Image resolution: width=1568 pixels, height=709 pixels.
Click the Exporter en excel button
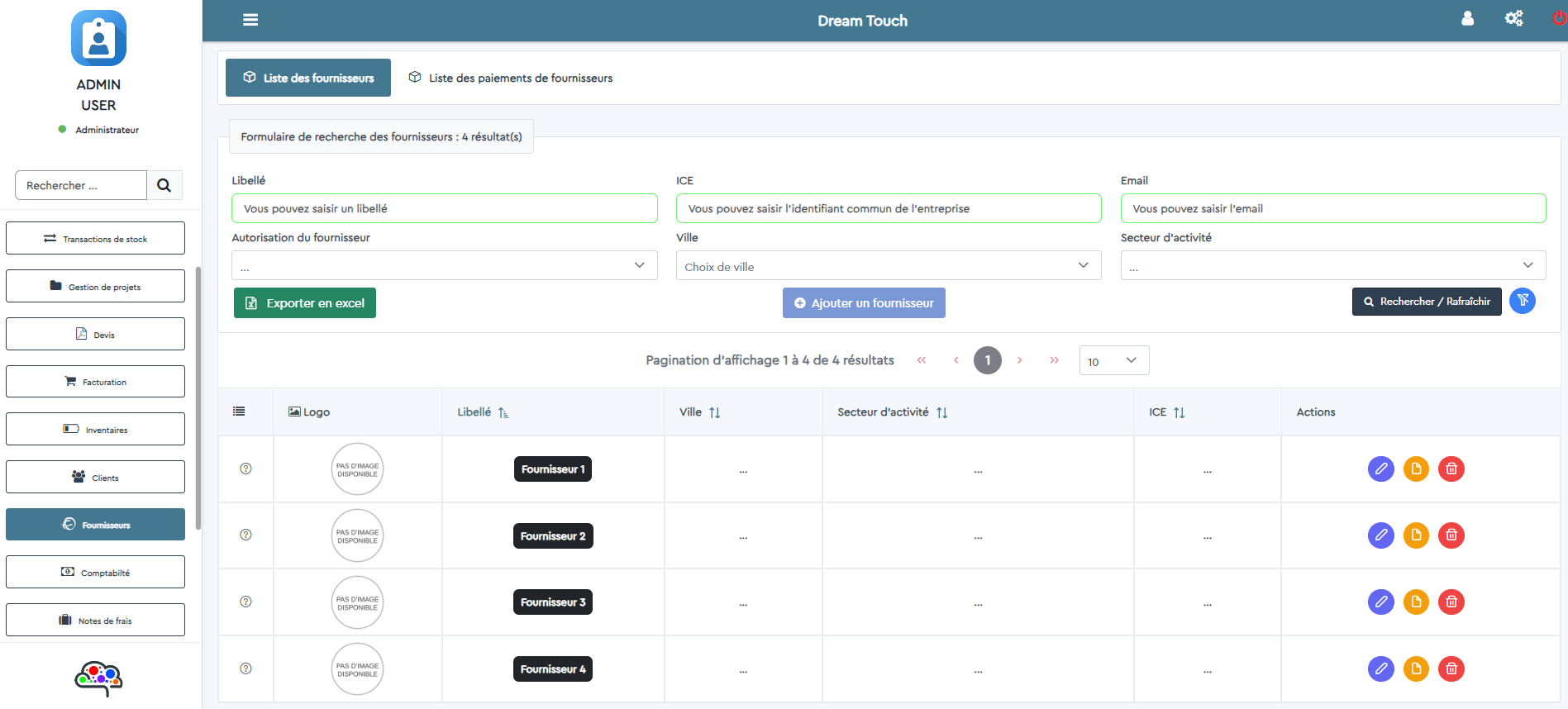click(x=305, y=303)
